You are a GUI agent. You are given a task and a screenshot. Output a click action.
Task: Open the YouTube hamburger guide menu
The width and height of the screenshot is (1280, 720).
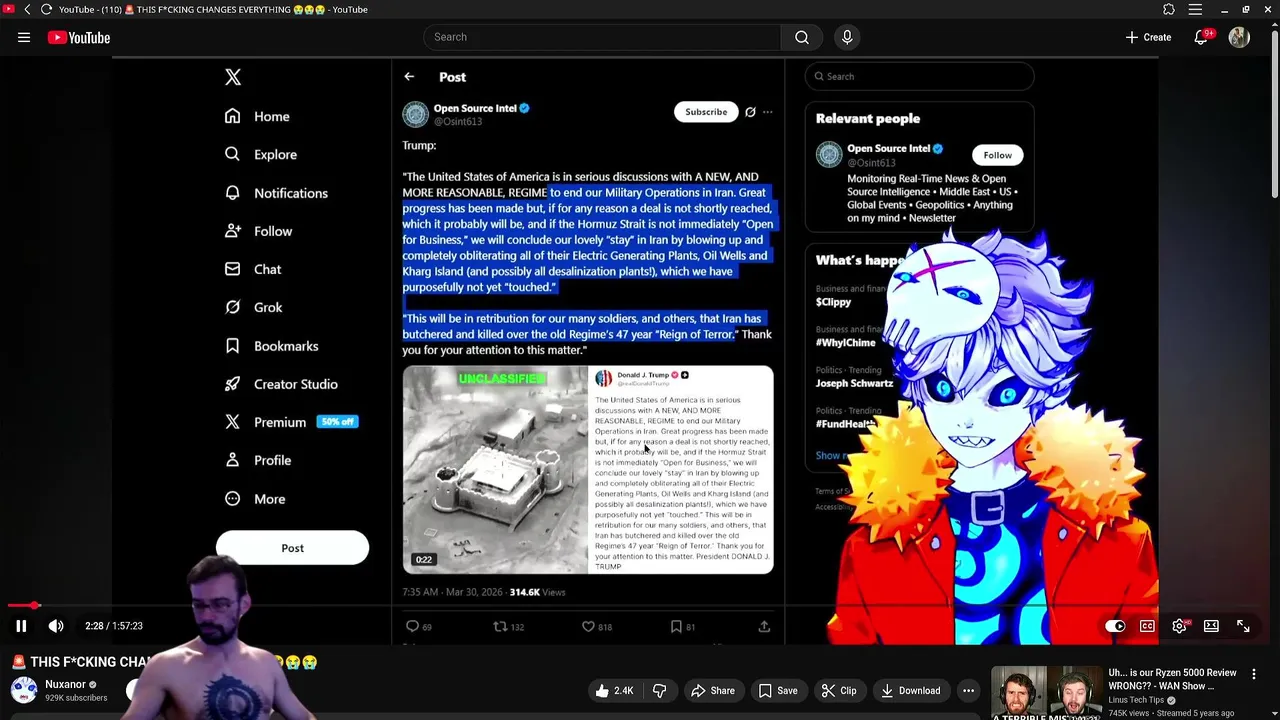[24, 37]
